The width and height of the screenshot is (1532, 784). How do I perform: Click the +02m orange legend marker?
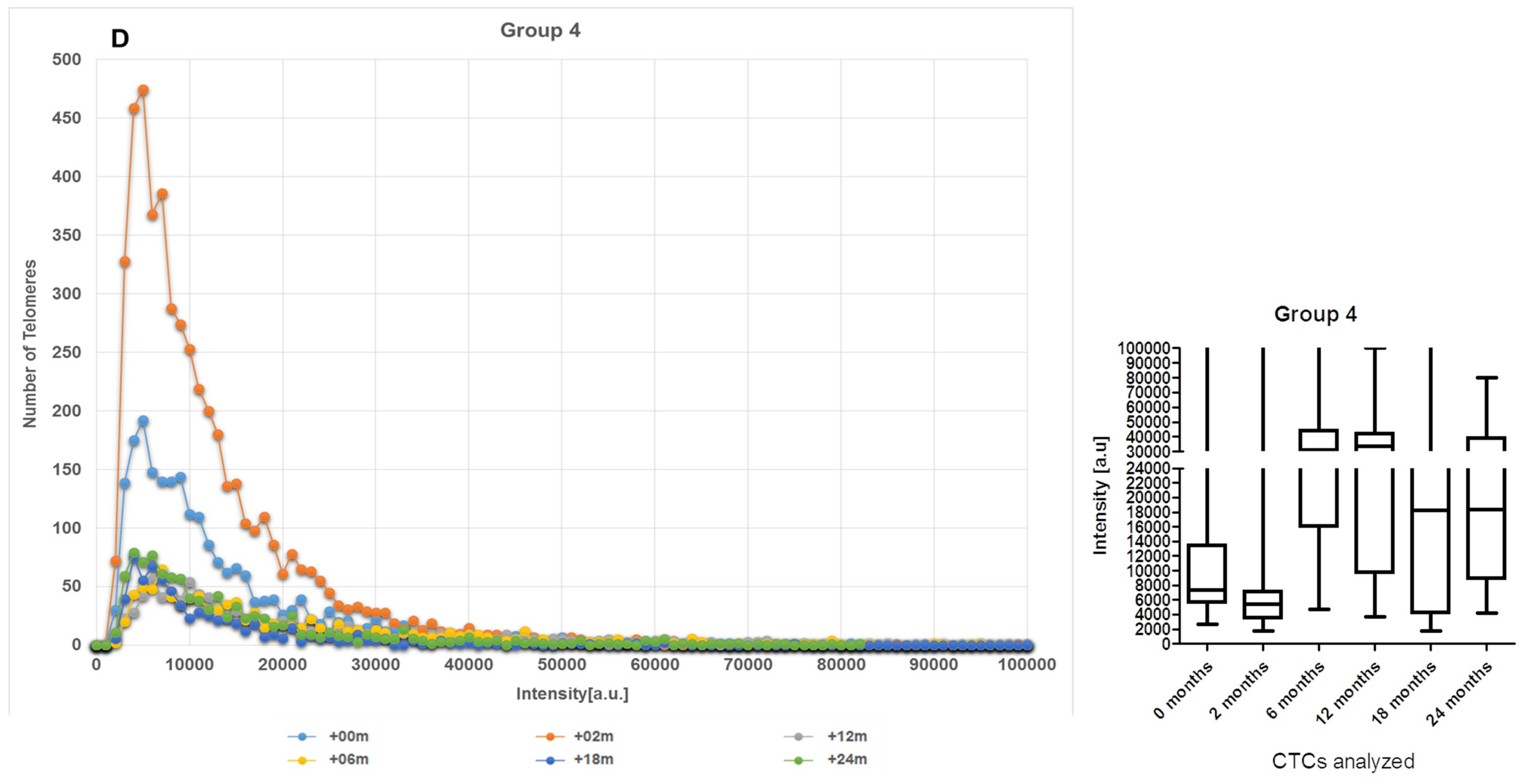[550, 736]
